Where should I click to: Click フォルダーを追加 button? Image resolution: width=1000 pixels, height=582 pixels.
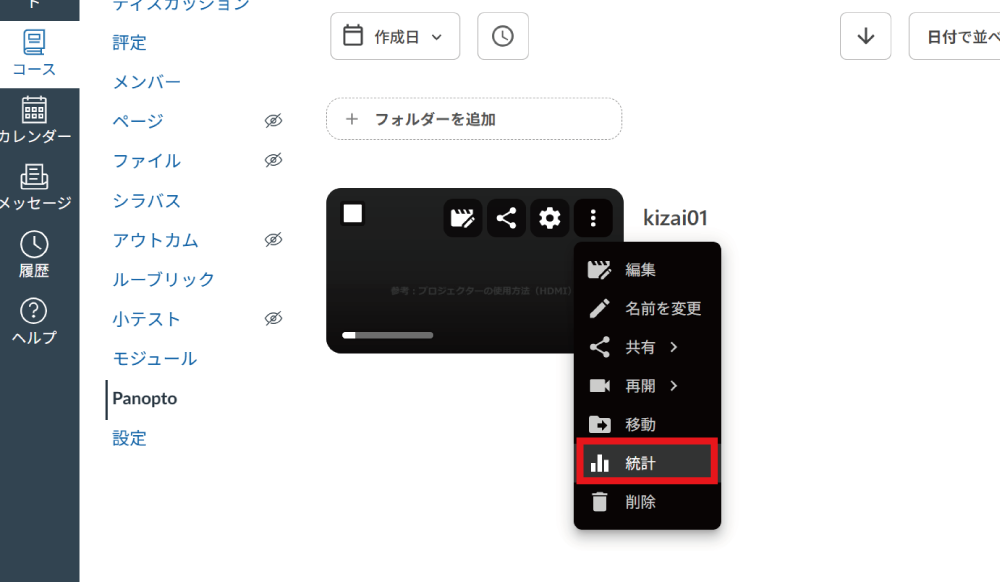pyautogui.click(x=473, y=119)
